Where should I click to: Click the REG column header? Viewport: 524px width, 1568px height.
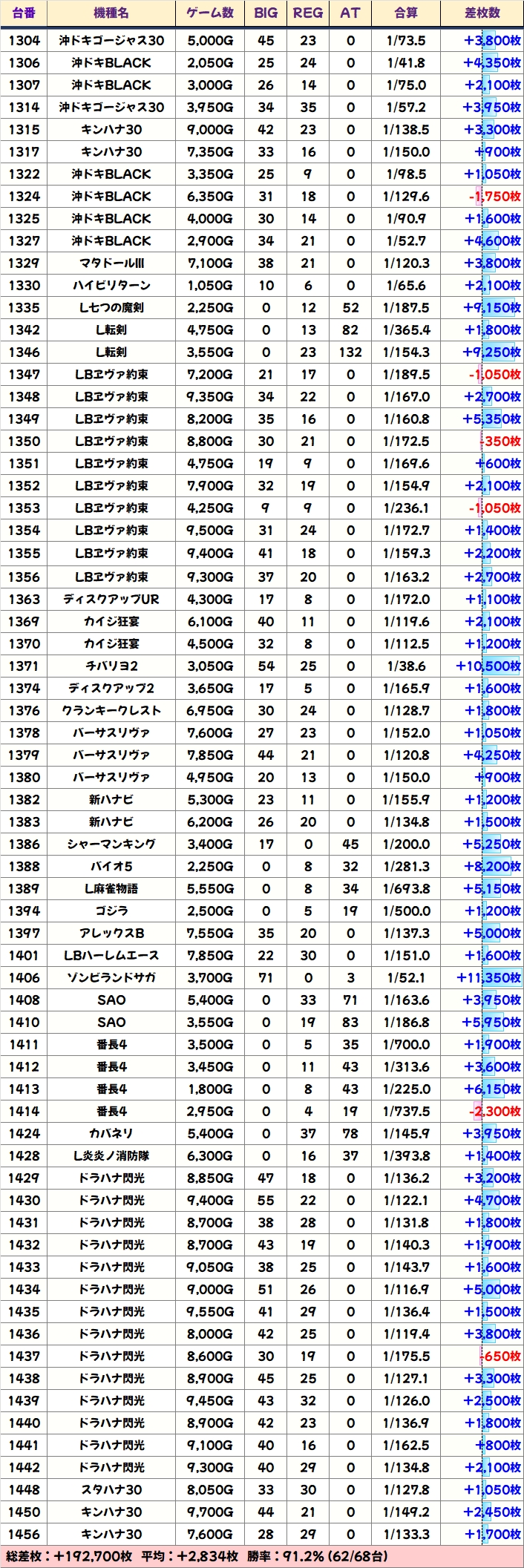(308, 13)
